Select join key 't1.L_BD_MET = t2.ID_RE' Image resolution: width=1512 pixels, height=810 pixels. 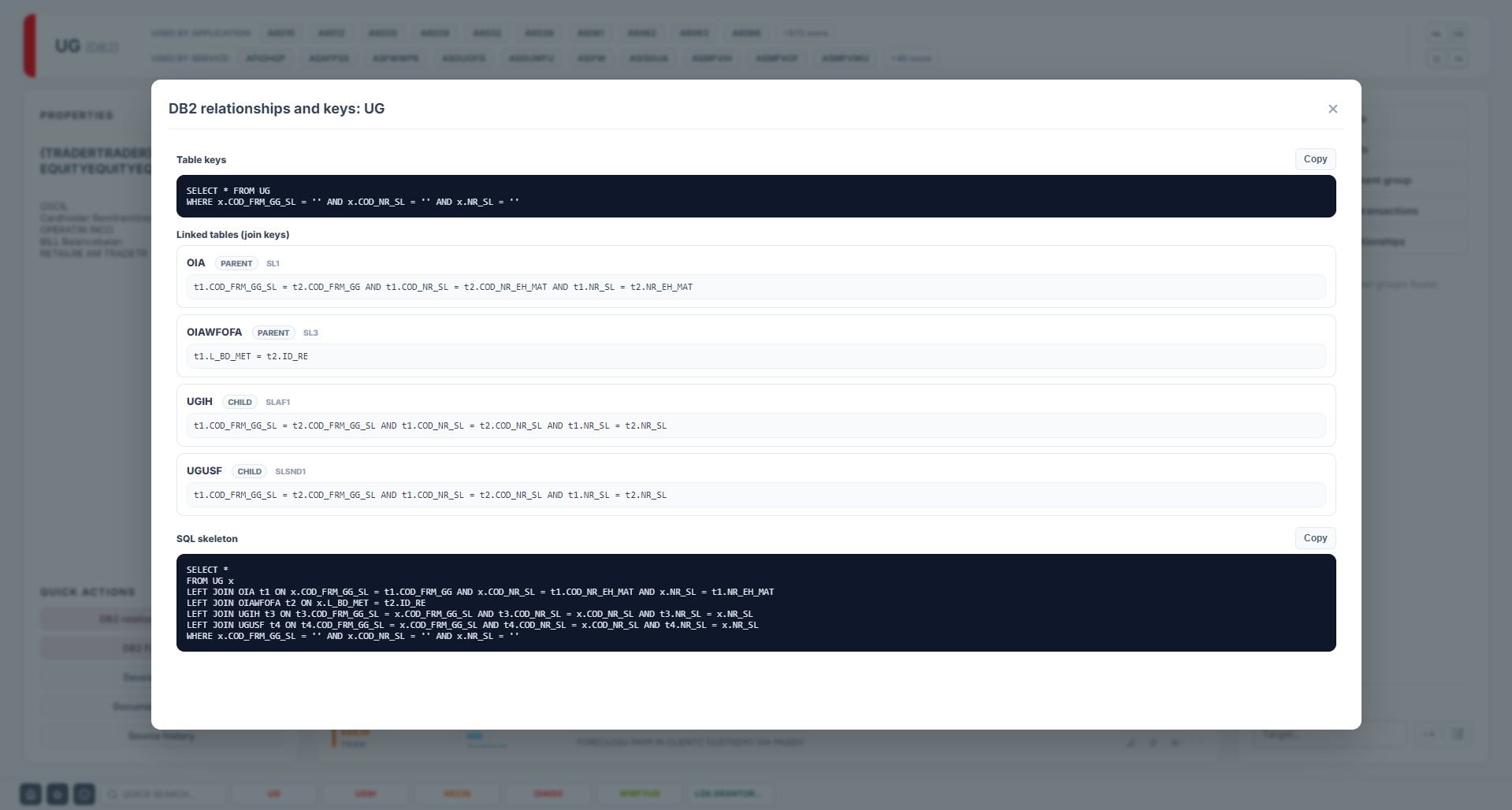pos(251,356)
